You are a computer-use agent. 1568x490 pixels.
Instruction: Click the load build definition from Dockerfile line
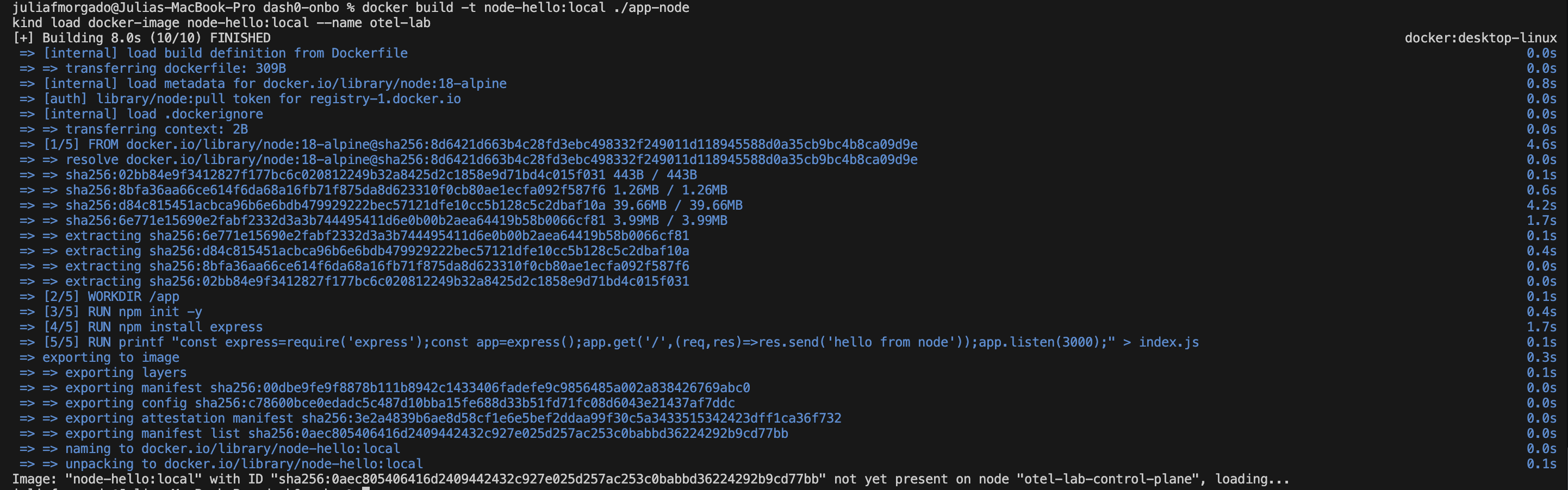click(x=225, y=53)
